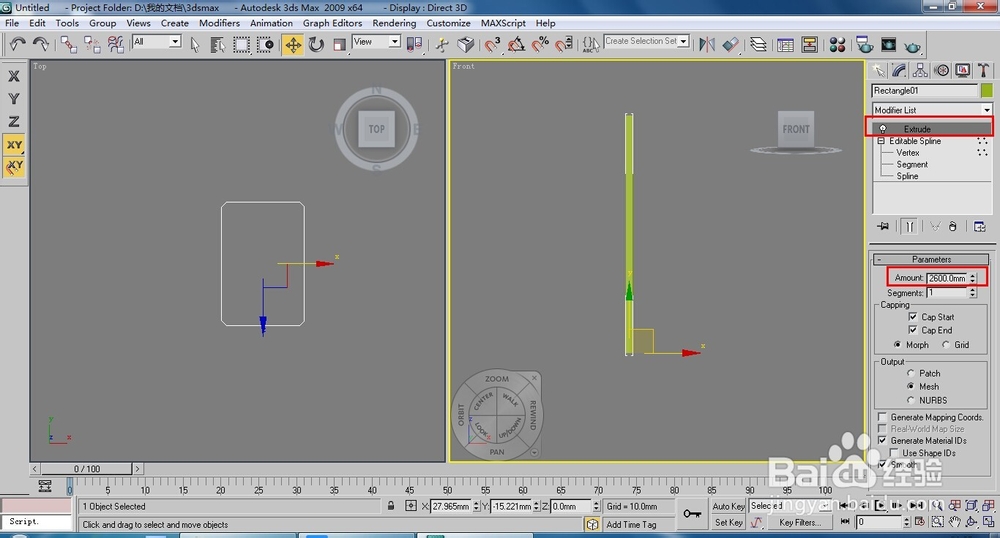Toggle Generate Material IDs checkbox
The height and width of the screenshot is (538, 1000).
[883, 440]
